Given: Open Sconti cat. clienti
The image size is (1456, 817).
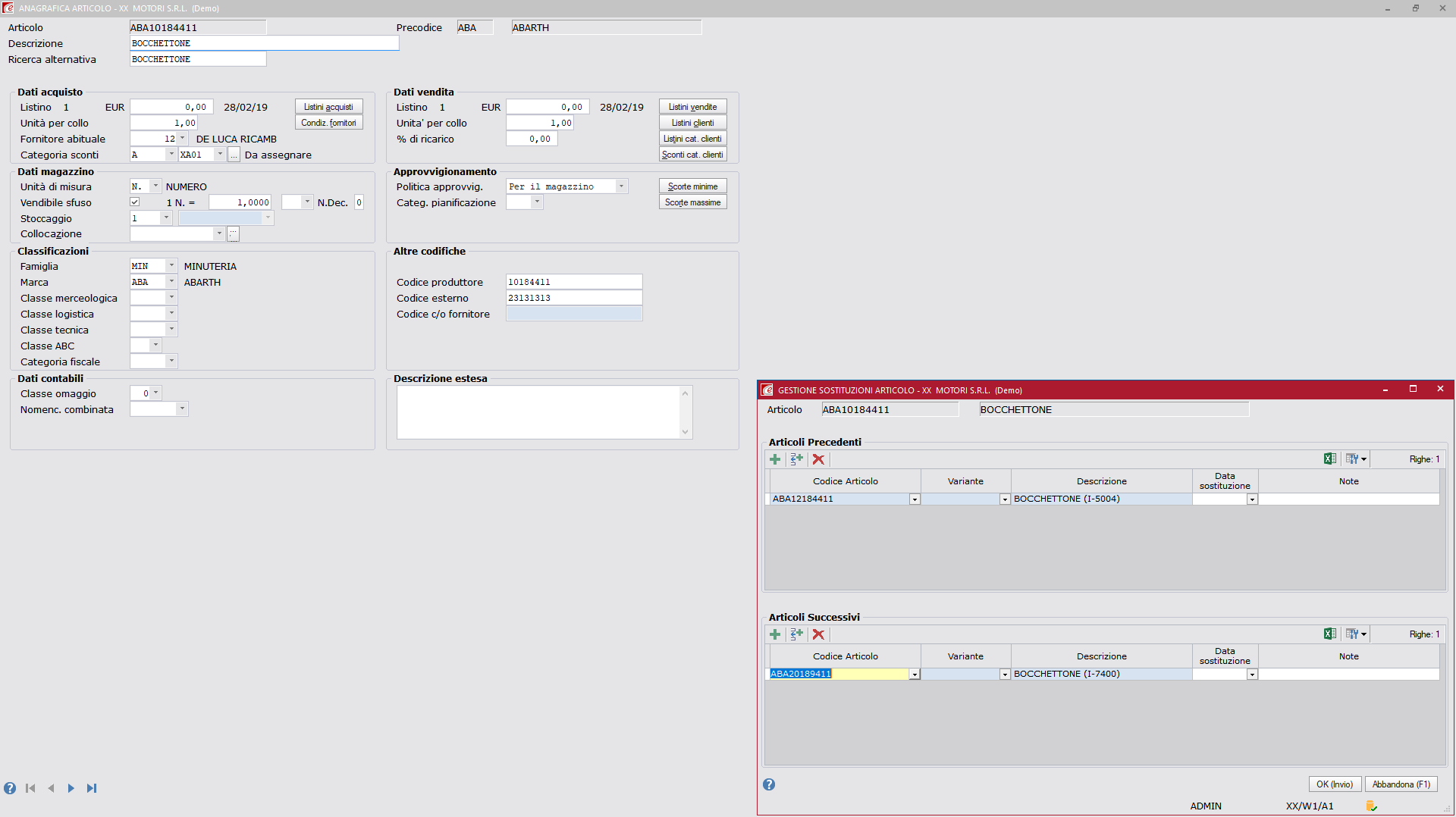Looking at the screenshot, I should click(692, 155).
